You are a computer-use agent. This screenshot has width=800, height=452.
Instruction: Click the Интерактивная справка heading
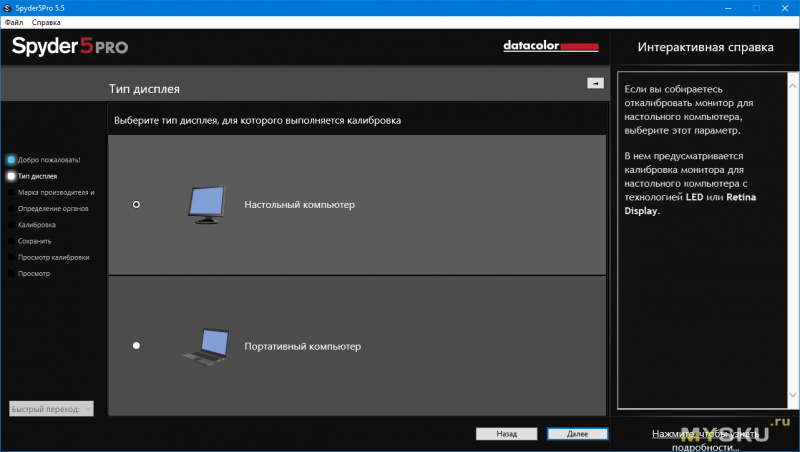[705, 47]
